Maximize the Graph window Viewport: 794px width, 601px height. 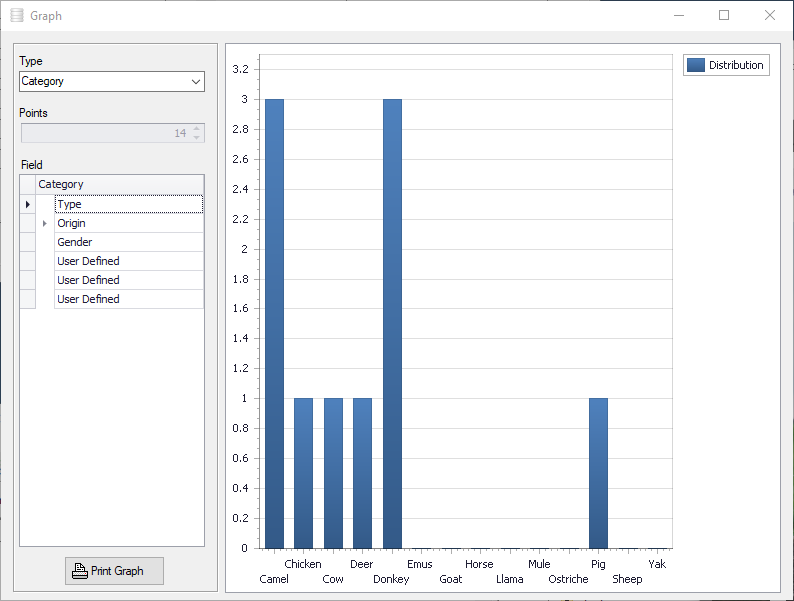(724, 16)
